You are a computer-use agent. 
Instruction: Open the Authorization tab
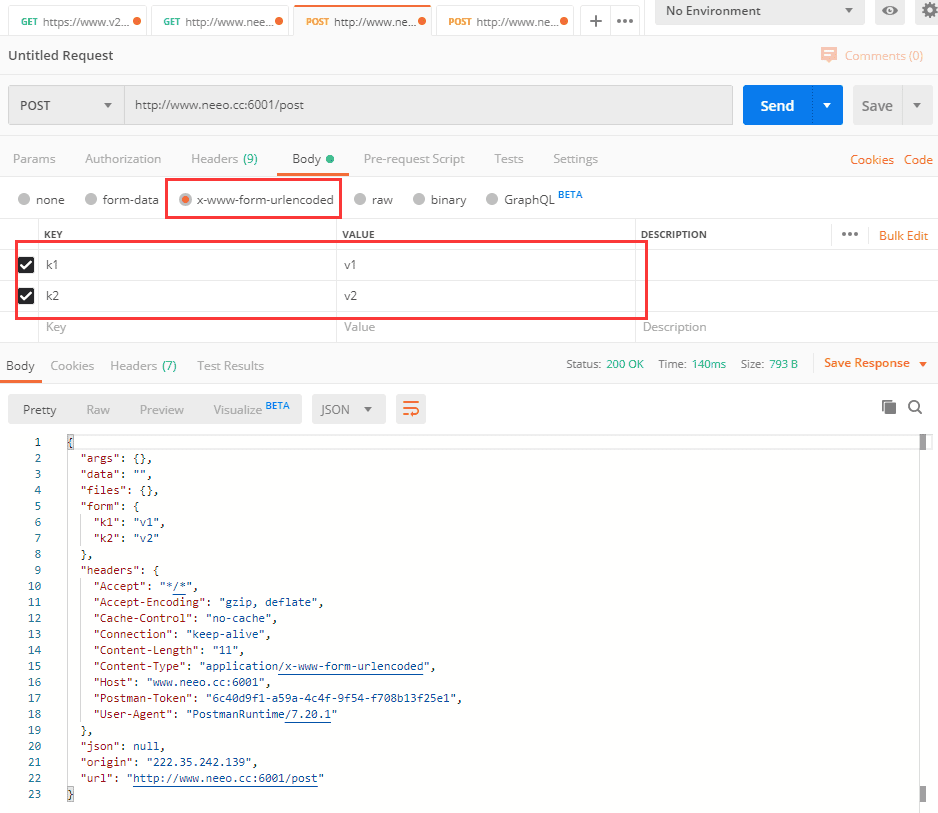click(123, 159)
